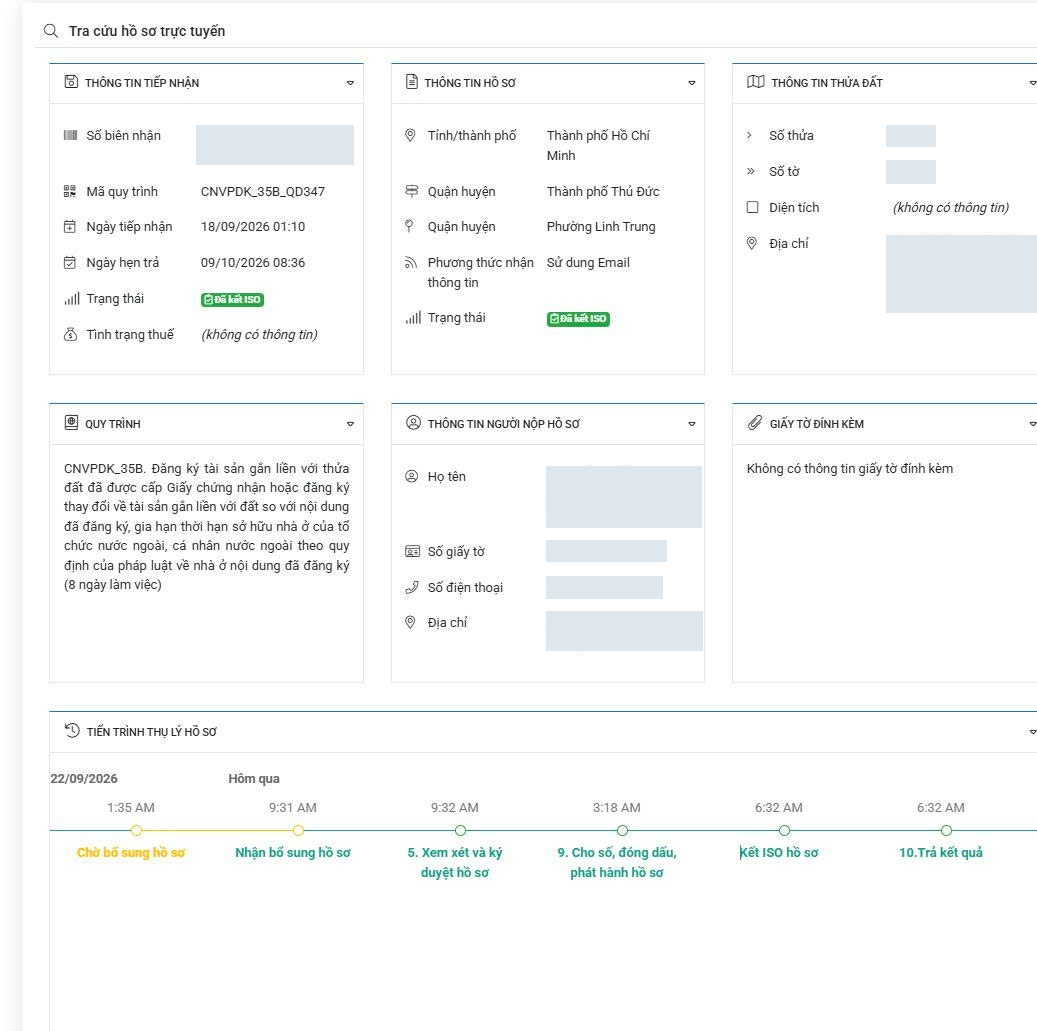This screenshot has width=1037, height=1031.
Task: Select the Chờ bổ sung hồ sơ timeline marker
Action: [136, 831]
